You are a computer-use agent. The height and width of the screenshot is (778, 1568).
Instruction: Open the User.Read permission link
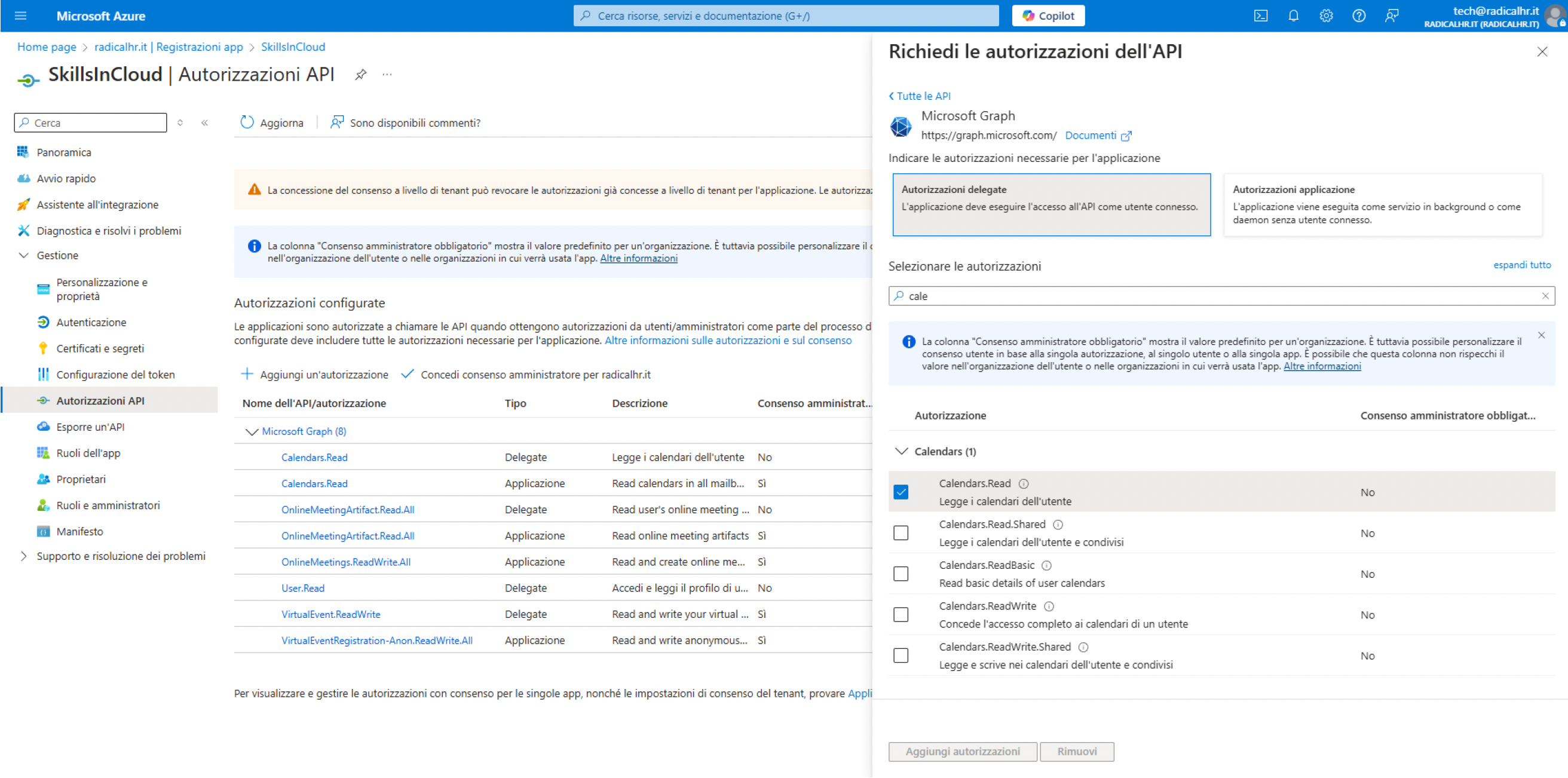pyautogui.click(x=303, y=589)
